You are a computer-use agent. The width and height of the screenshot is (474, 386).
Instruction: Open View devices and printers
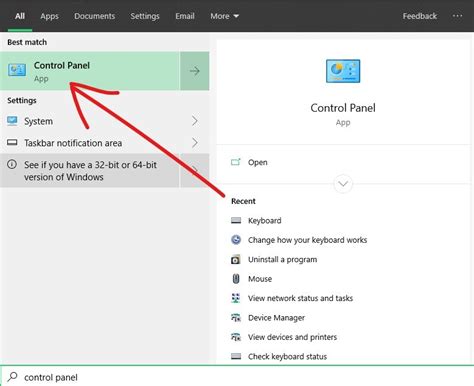click(x=292, y=337)
